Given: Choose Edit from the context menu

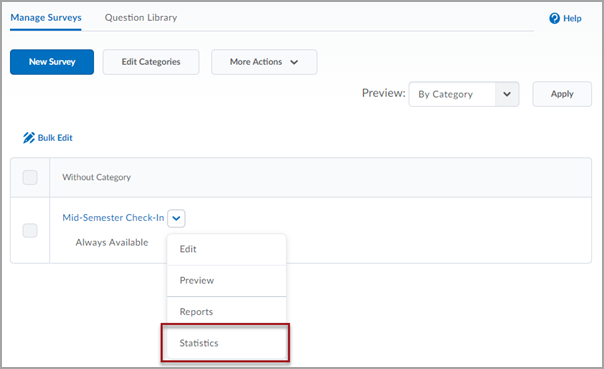Looking at the screenshot, I should click(226, 249).
